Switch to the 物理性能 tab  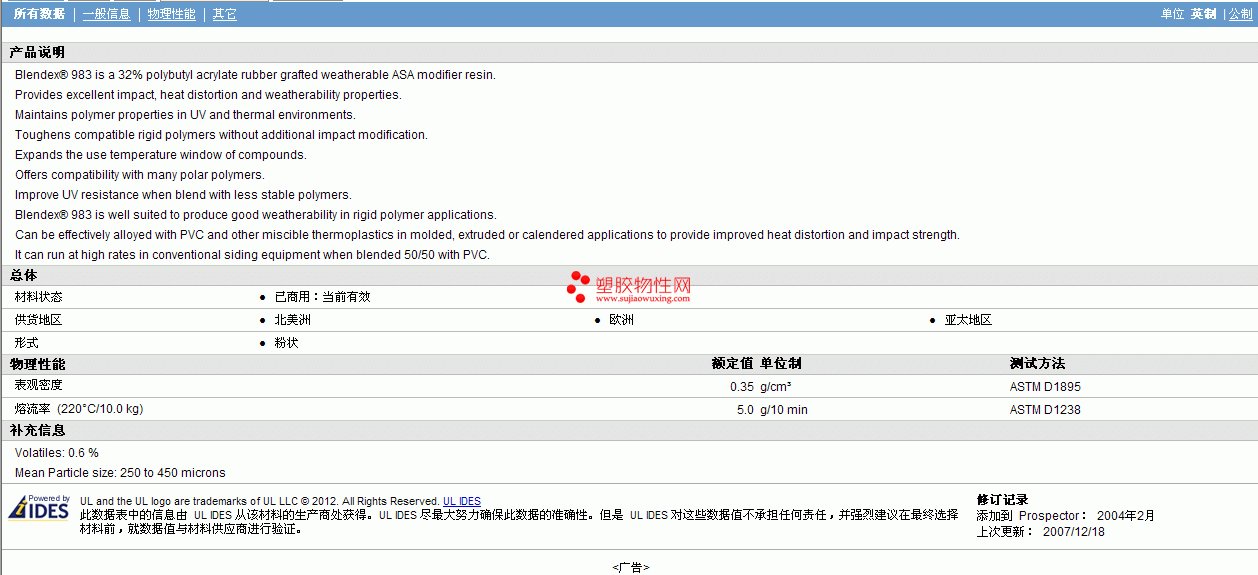pyautogui.click(x=171, y=14)
